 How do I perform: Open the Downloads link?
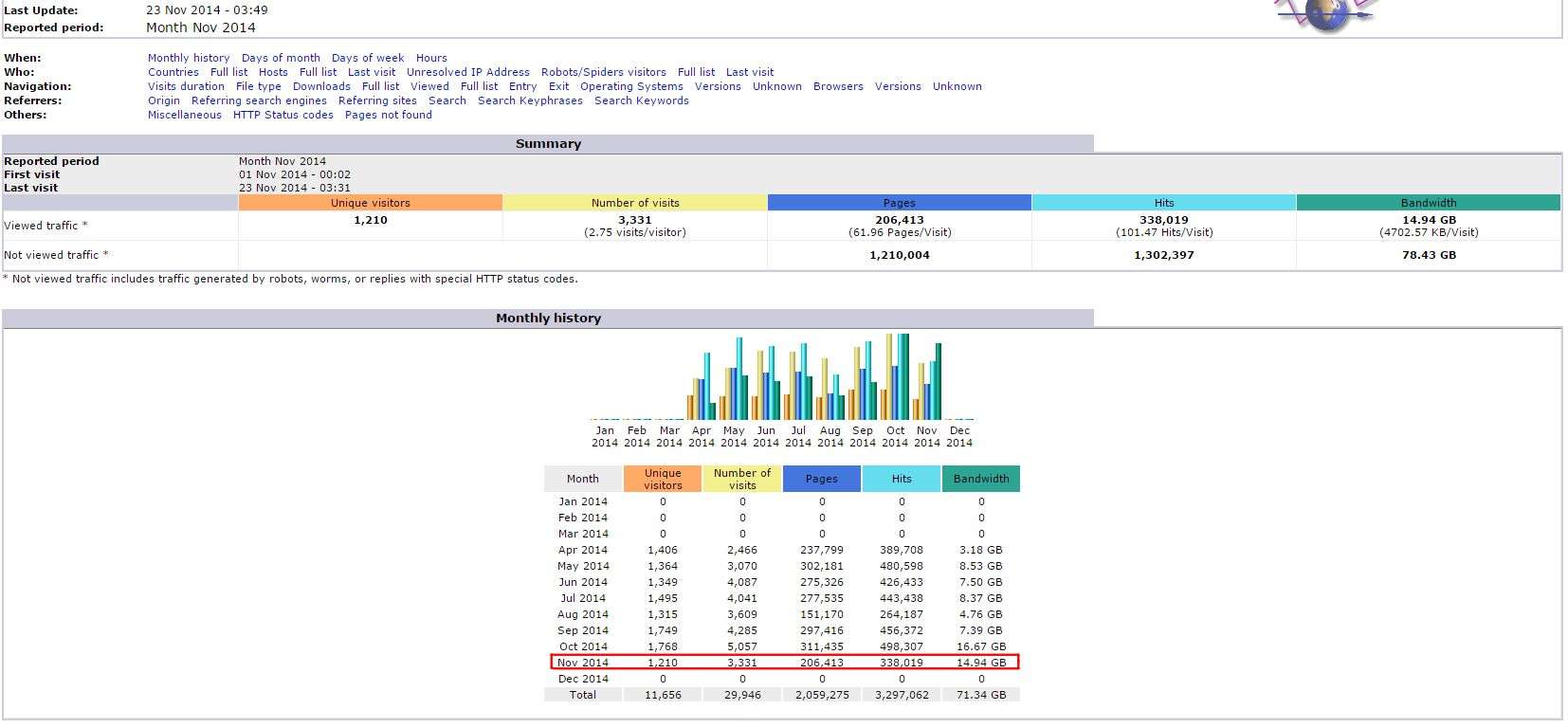point(321,86)
